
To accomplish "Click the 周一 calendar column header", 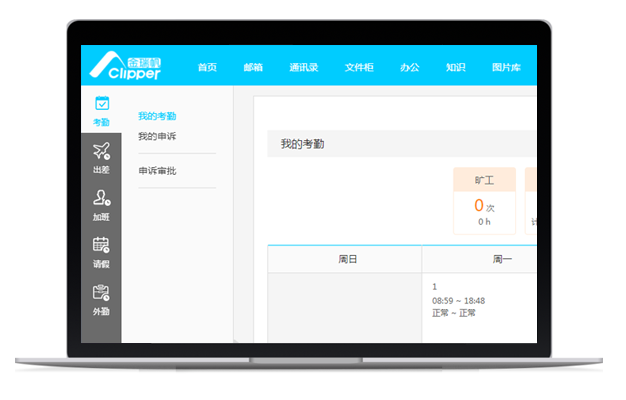I will [x=480, y=259].
